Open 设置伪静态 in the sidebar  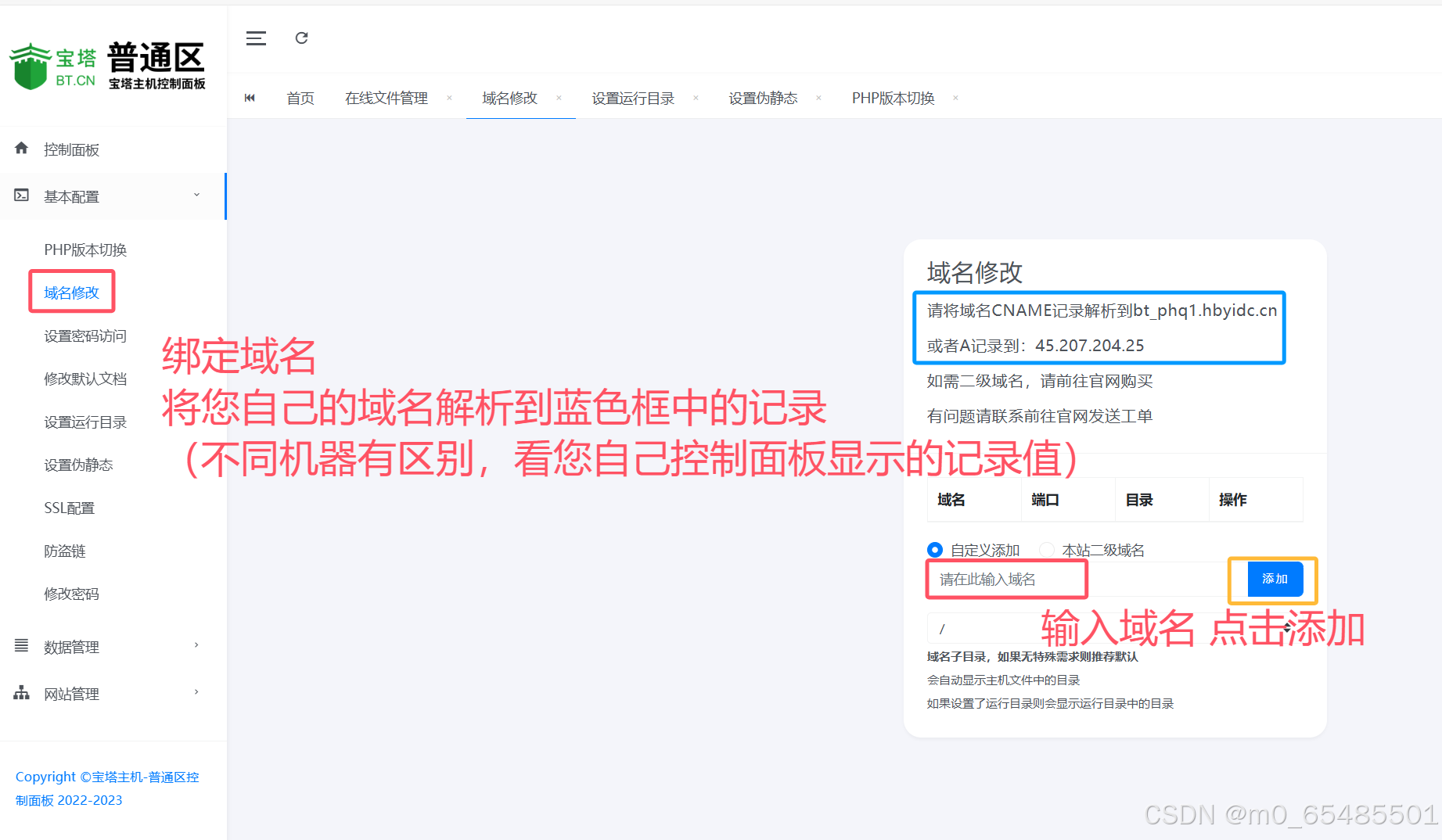[x=78, y=465]
